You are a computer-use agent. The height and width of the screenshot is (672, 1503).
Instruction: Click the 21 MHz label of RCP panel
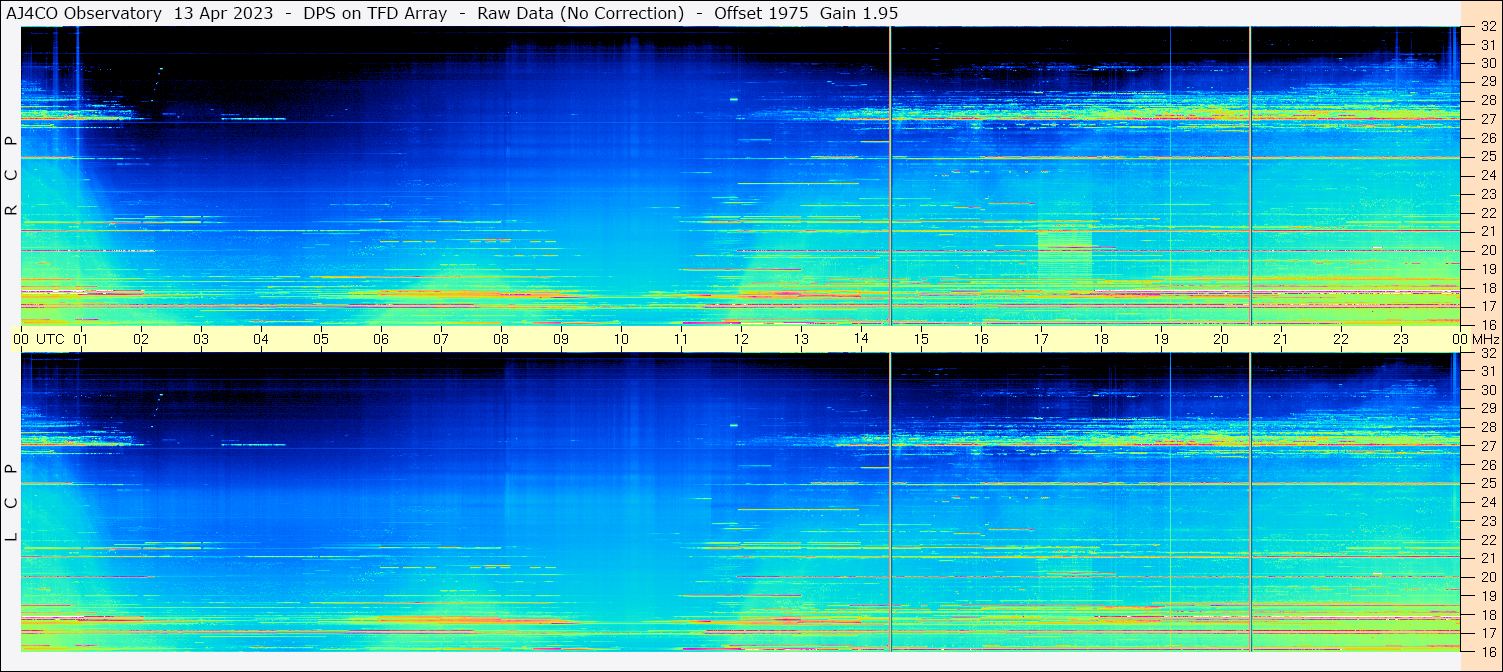[1488, 232]
